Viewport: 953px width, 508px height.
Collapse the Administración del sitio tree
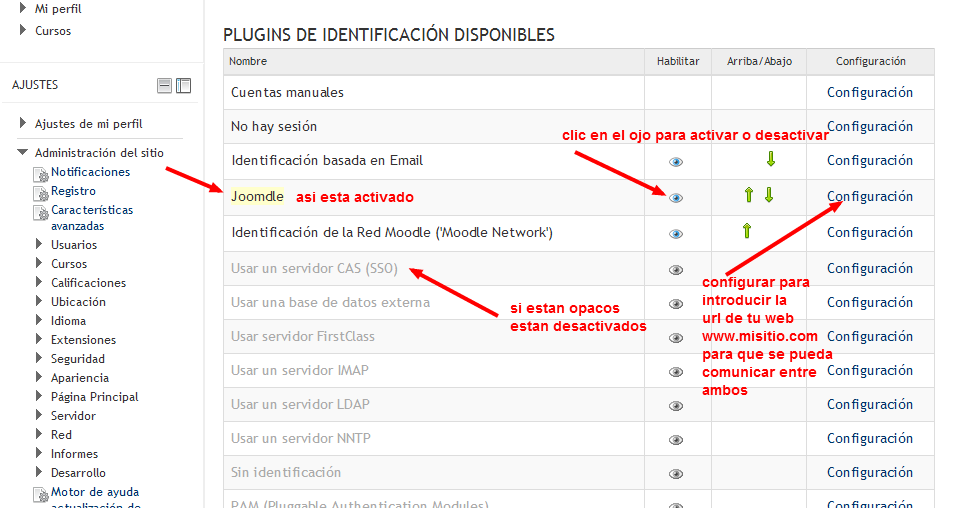pyautogui.click(x=22, y=153)
